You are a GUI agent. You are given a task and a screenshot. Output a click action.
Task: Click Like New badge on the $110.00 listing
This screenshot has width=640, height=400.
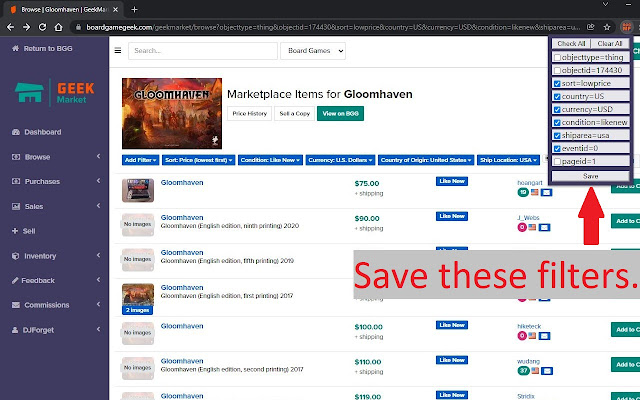tap(452, 360)
